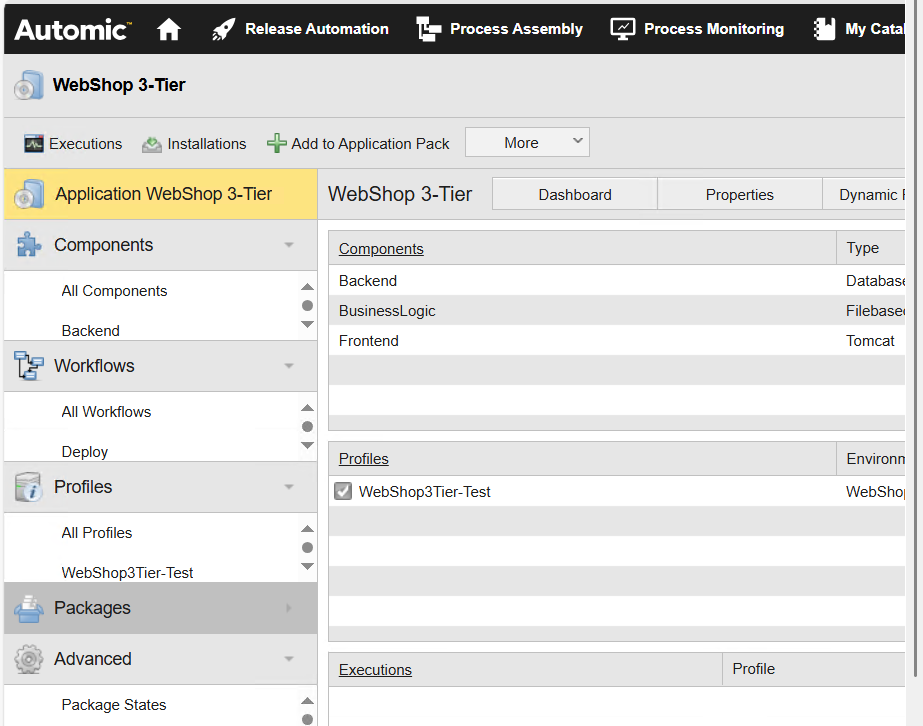Click the BusinessLogic component row
The width and height of the screenshot is (923, 726).
(x=616, y=310)
